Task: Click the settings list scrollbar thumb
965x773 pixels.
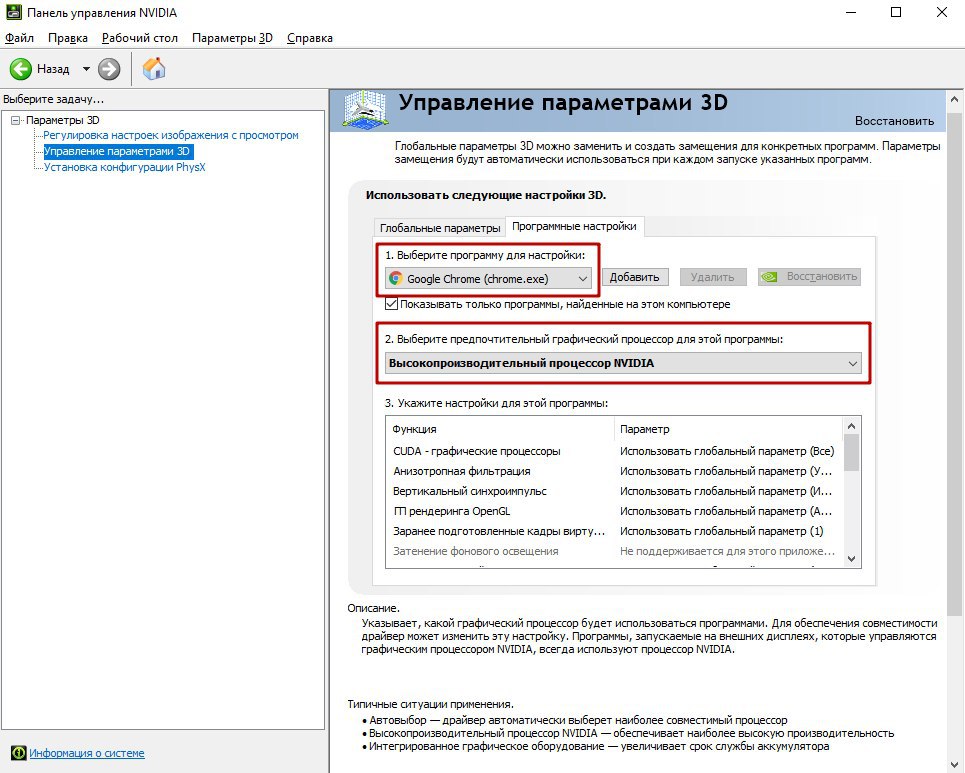Action: (x=852, y=452)
